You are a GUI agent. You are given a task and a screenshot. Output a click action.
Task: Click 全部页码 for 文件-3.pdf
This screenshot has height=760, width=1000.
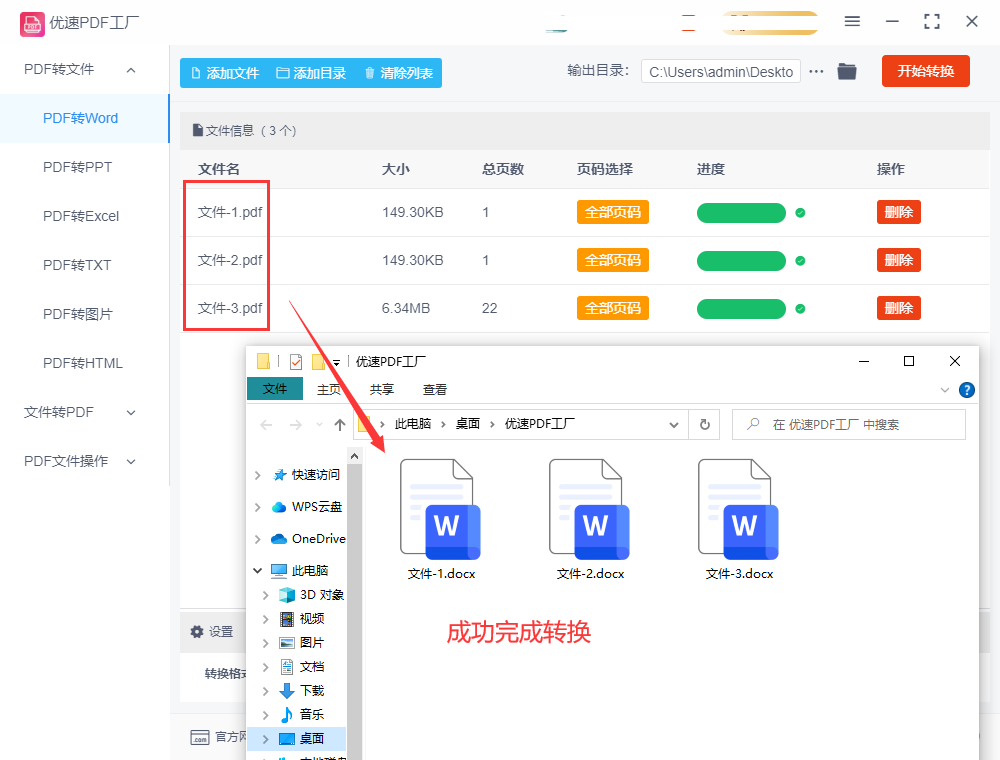[612, 309]
